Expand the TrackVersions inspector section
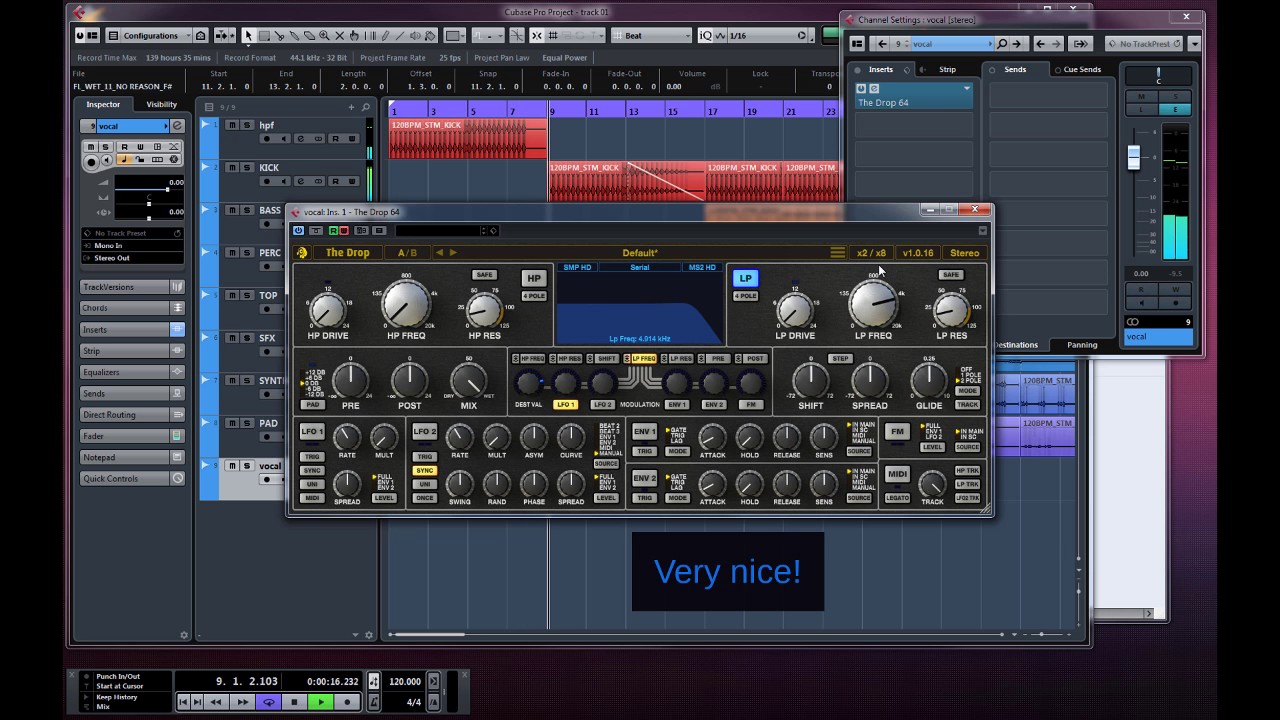 (133, 287)
